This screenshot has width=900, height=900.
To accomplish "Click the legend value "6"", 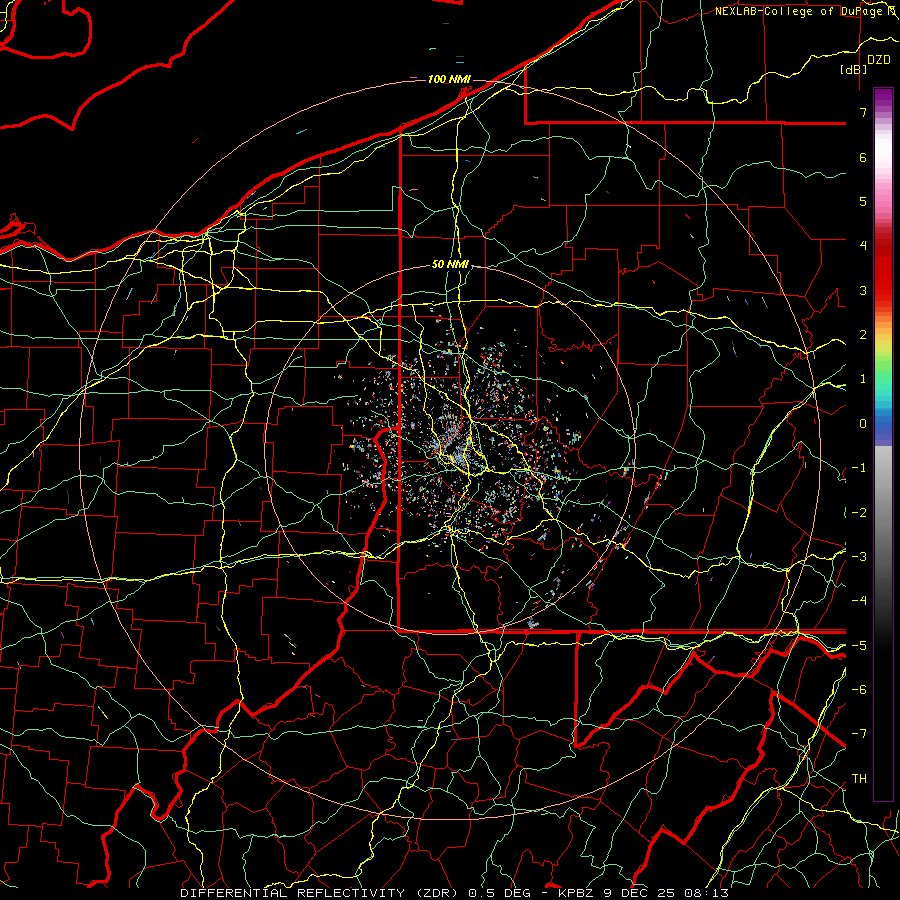I will tap(863, 157).
